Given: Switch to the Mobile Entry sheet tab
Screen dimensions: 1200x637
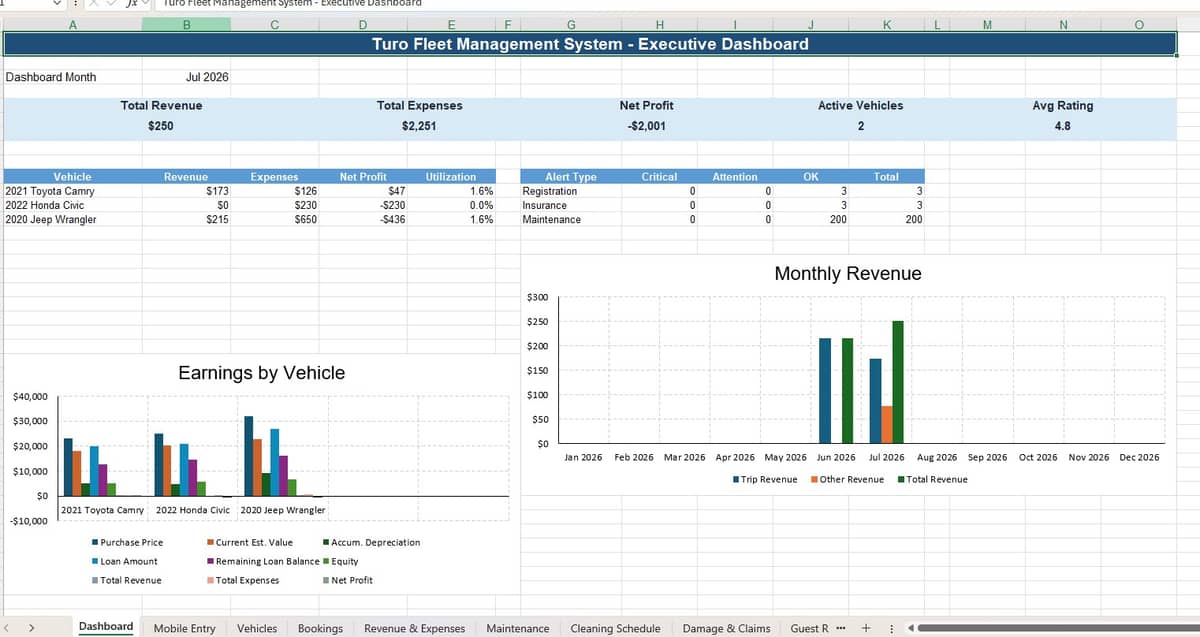Looking at the screenshot, I should (x=184, y=628).
